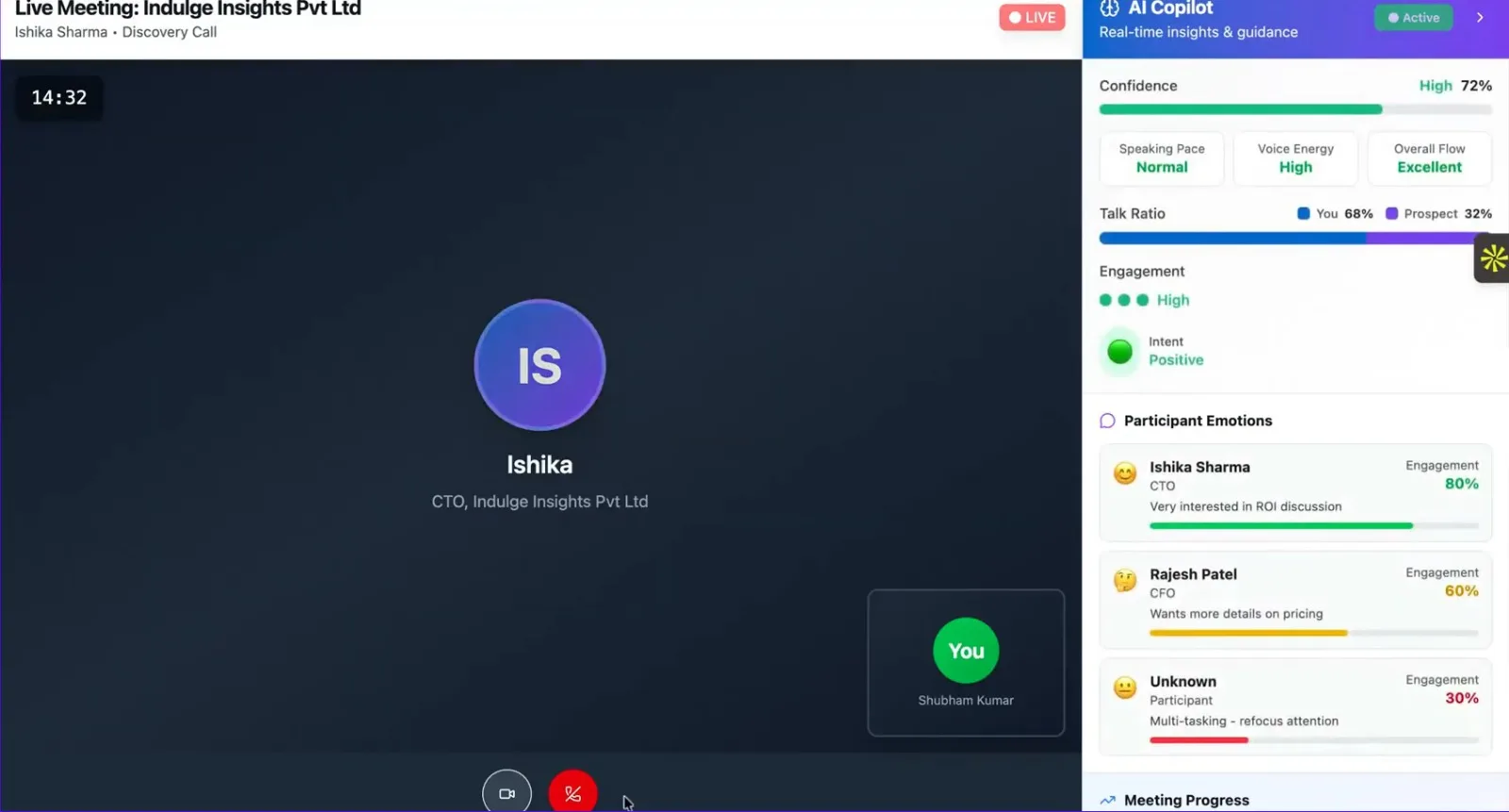Click Ishika Sharma's smiling emoji
The image size is (1509, 812).
click(1125, 473)
